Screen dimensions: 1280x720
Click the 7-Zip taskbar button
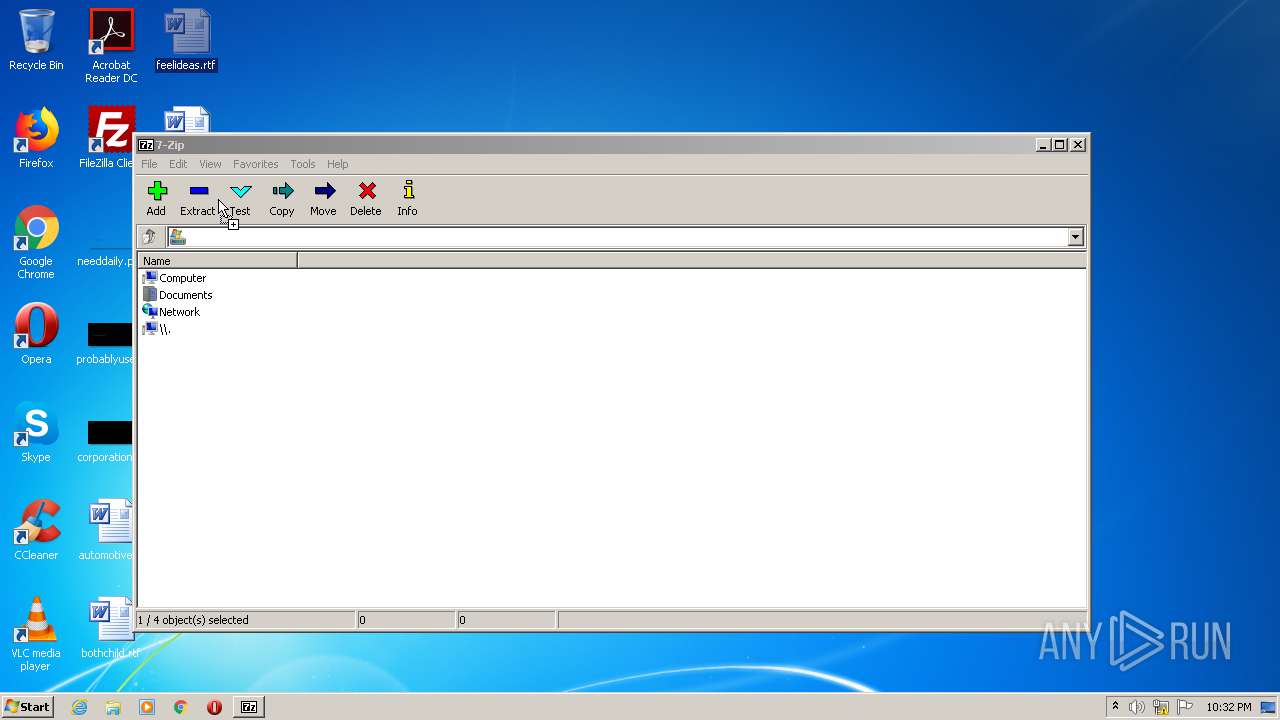(249, 707)
